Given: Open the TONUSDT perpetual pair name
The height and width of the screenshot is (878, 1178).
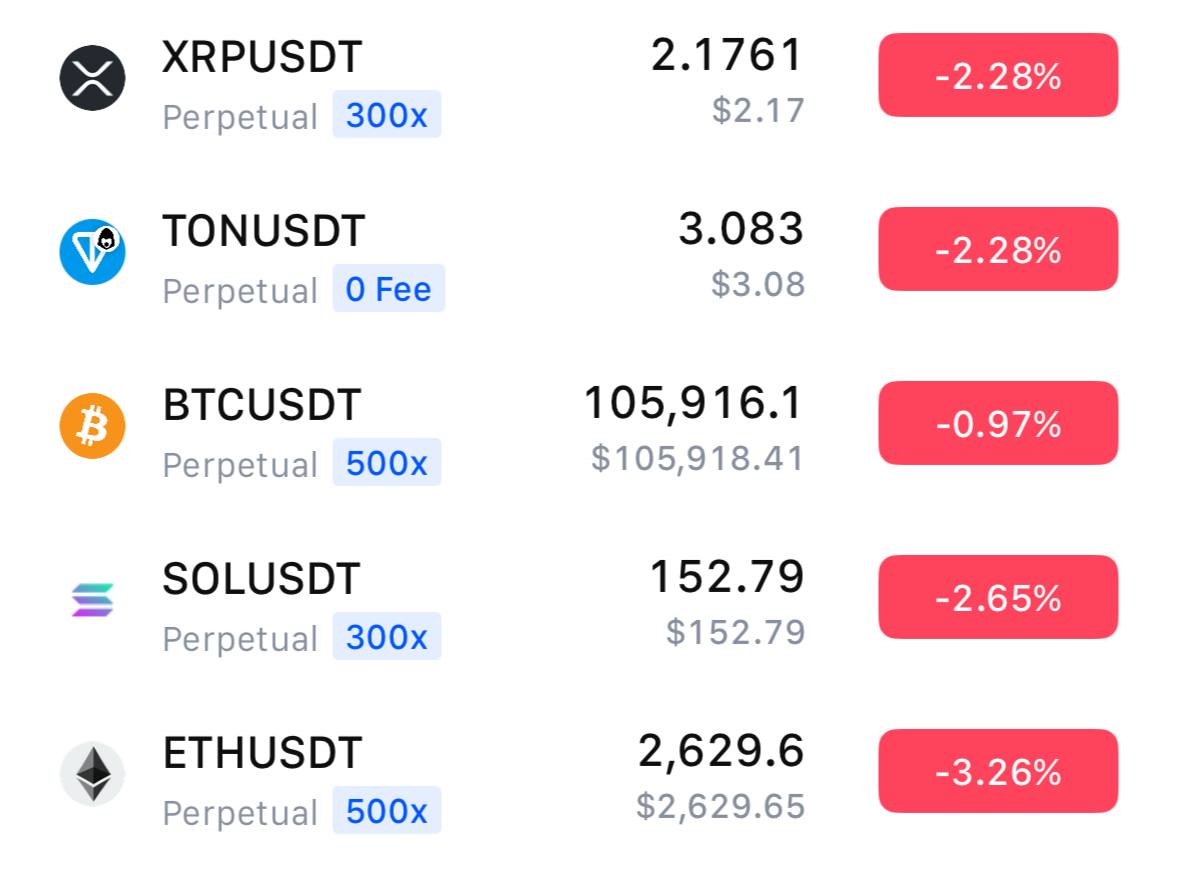Looking at the screenshot, I should [x=264, y=231].
